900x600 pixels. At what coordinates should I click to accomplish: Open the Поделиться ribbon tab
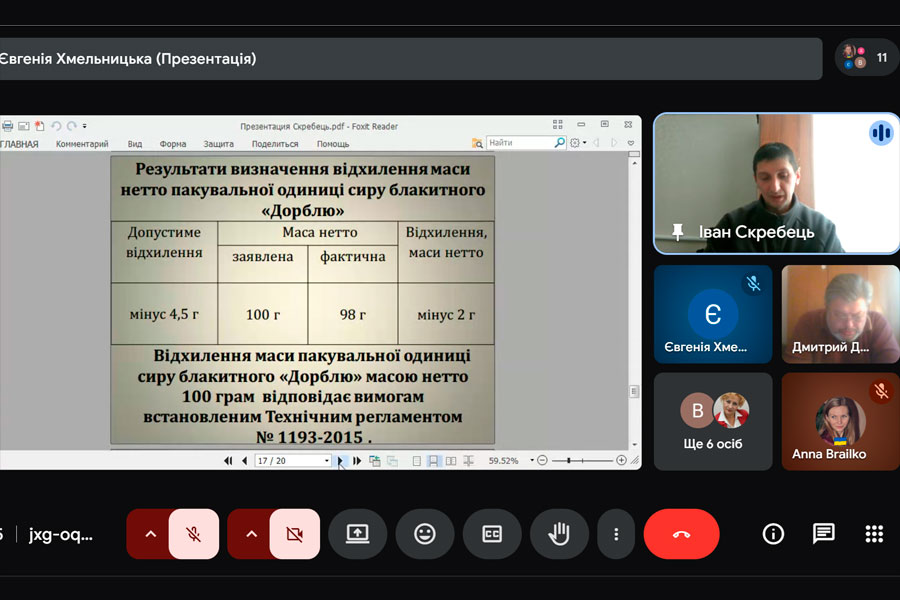[x=275, y=144]
